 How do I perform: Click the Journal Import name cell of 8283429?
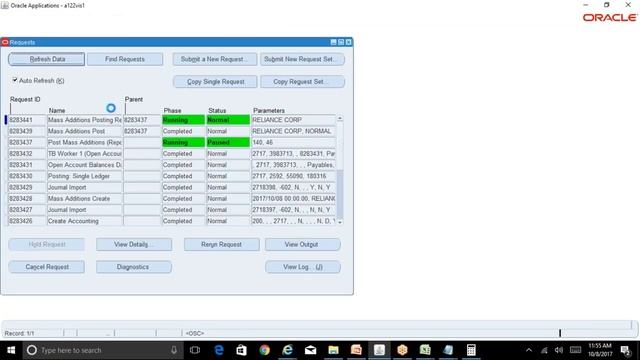pos(84,187)
